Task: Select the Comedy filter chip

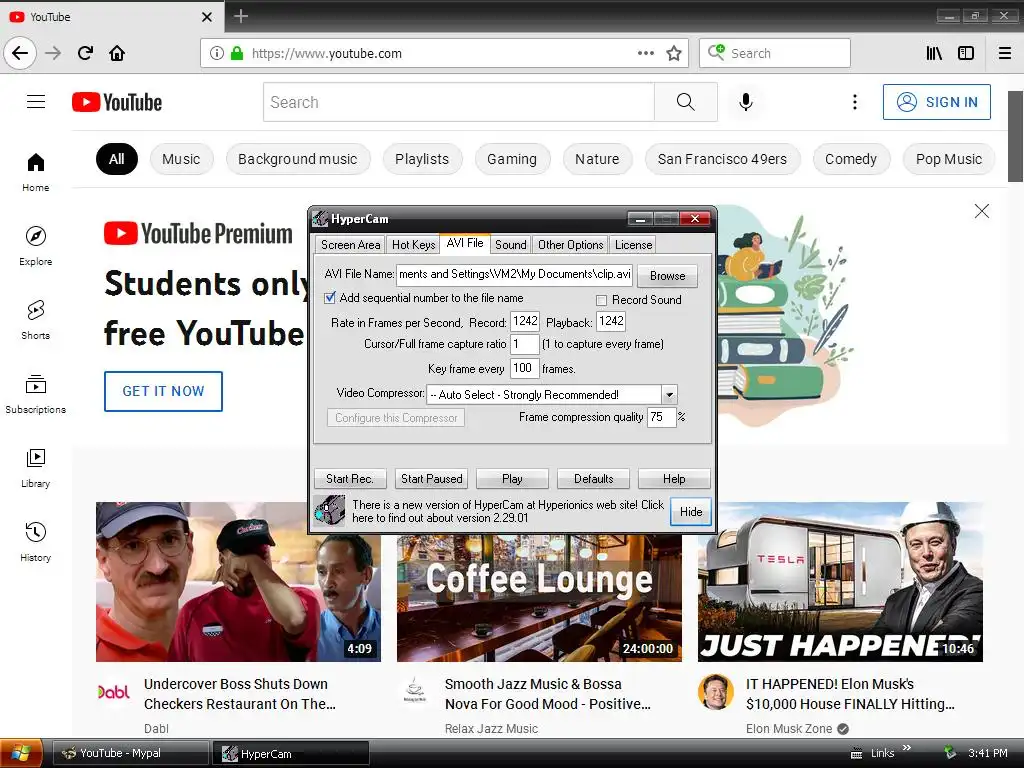Action: click(x=850, y=159)
